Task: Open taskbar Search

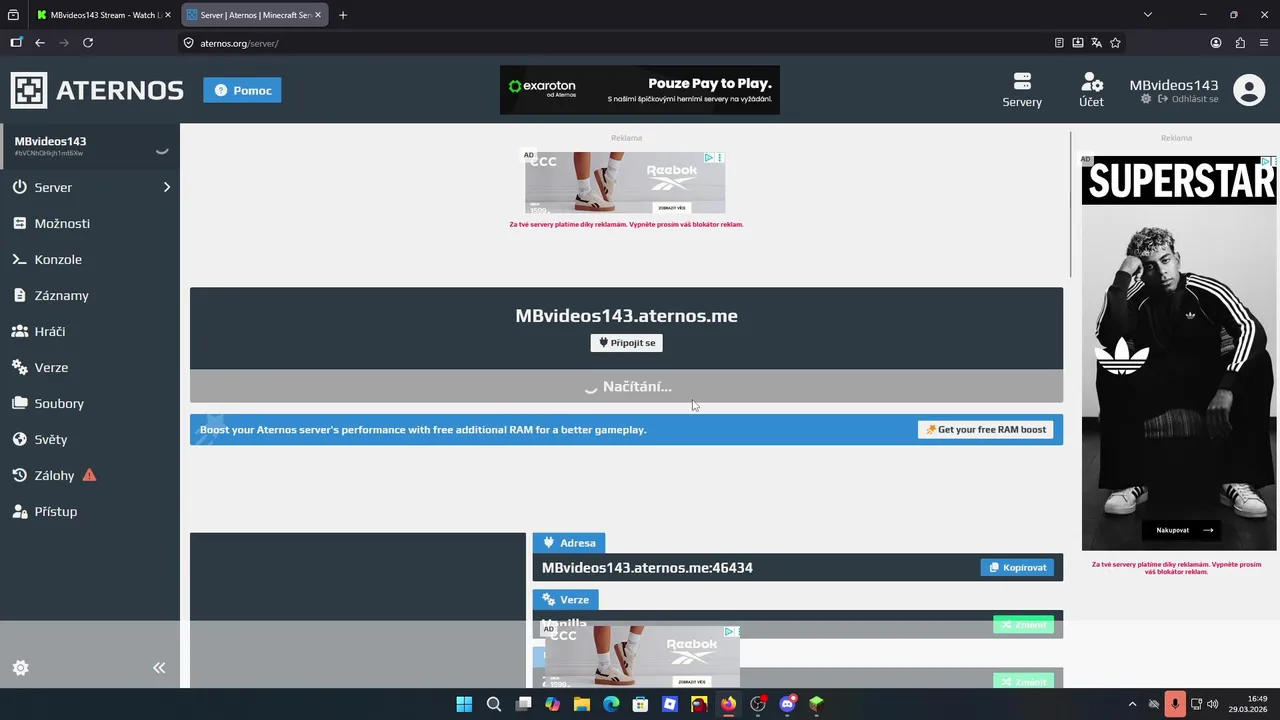Action: coord(494,704)
